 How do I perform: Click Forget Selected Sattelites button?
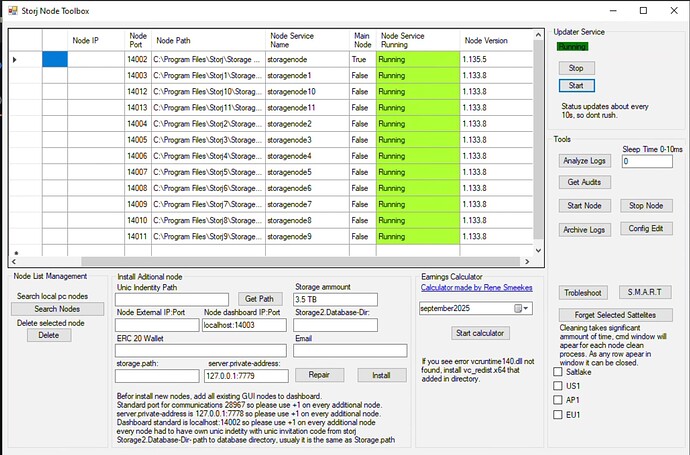[x=615, y=315]
